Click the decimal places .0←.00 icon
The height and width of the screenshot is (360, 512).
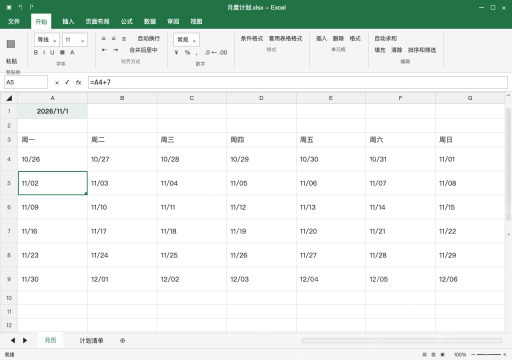tap(216, 52)
